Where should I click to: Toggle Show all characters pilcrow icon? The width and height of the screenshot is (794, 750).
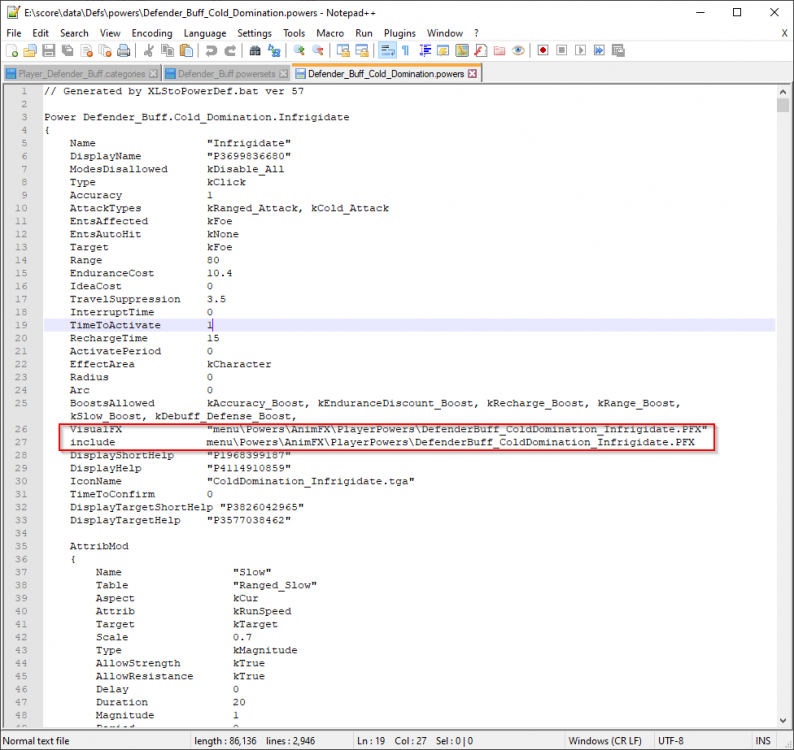pos(405,51)
